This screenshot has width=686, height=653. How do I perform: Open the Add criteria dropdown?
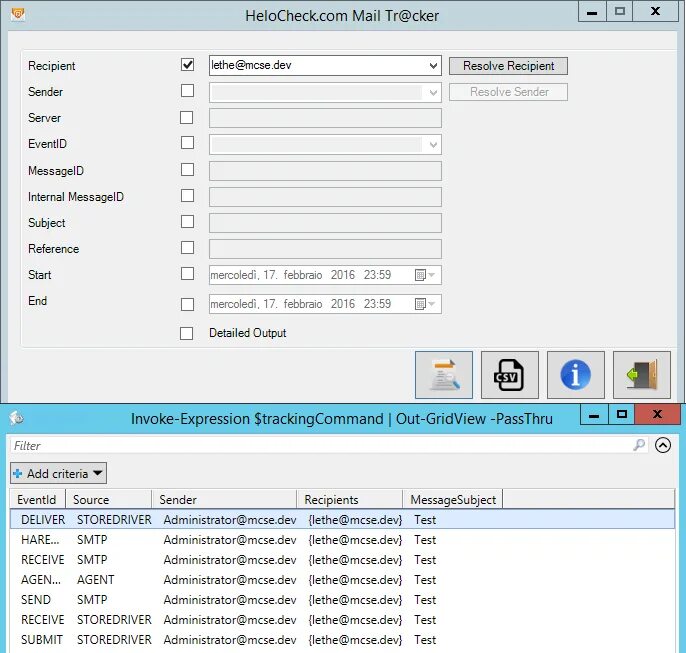58,473
